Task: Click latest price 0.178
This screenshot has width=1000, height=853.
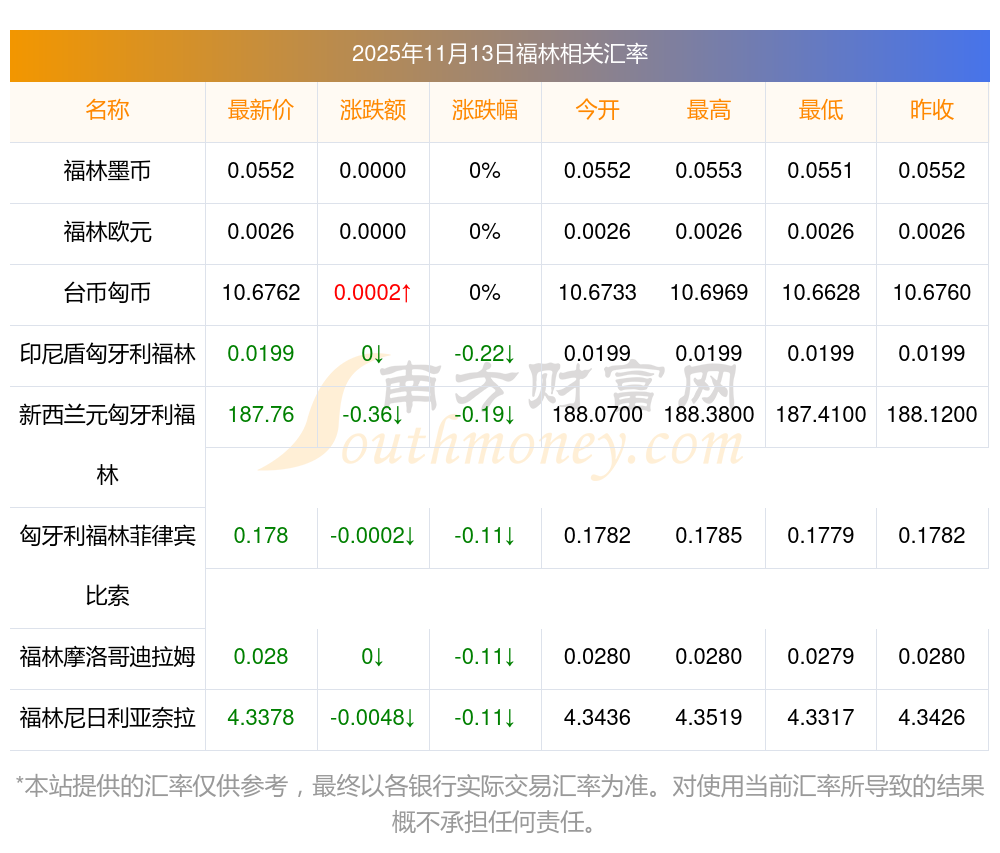Action: point(261,536)
